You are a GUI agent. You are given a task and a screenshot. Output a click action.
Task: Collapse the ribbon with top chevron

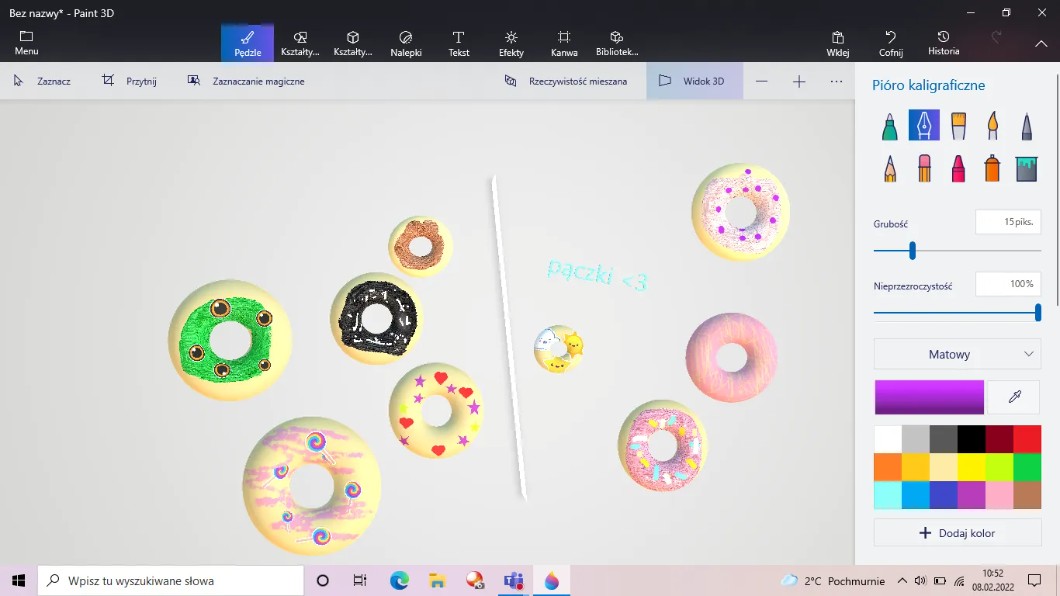point(1040,43)
